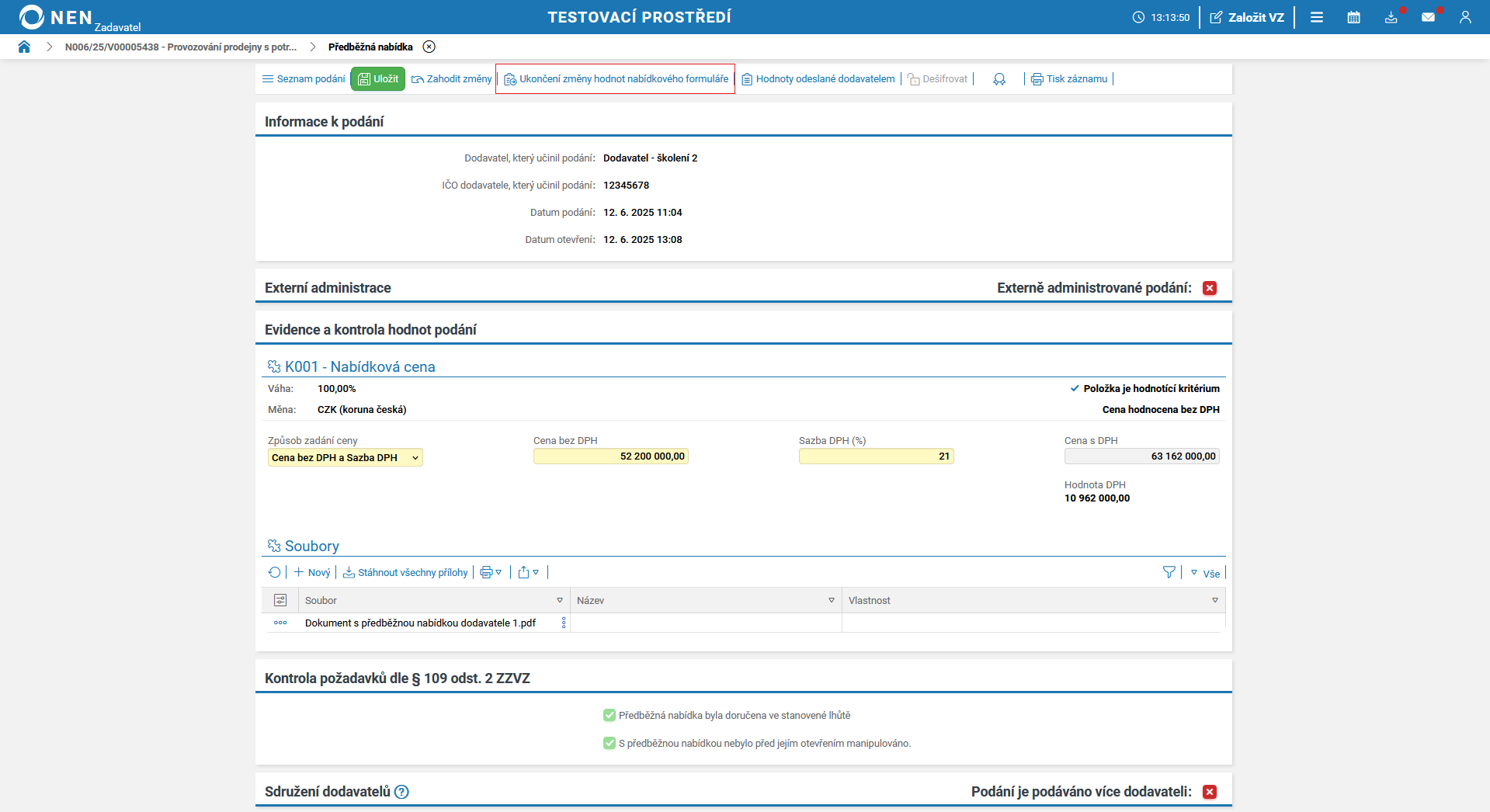Click the hamburger menu icon
The height and width of the screenshot is (812, 1490).
pos(1317,17)
